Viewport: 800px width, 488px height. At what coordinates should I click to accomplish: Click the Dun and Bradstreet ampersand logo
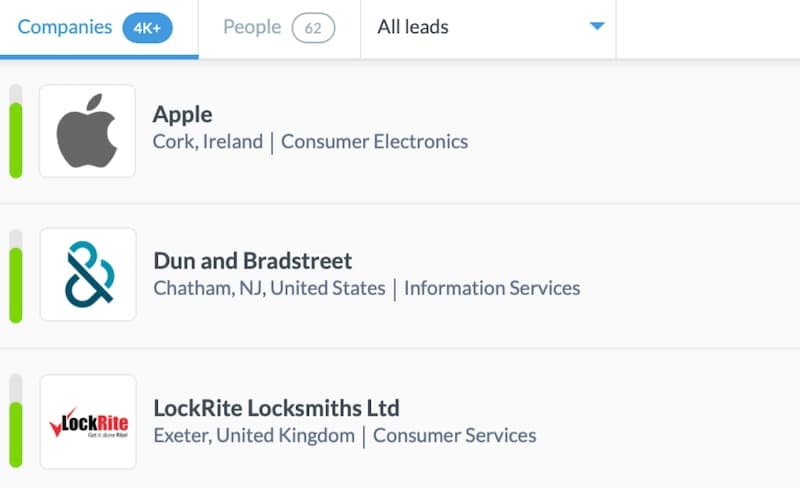point(88,274)
